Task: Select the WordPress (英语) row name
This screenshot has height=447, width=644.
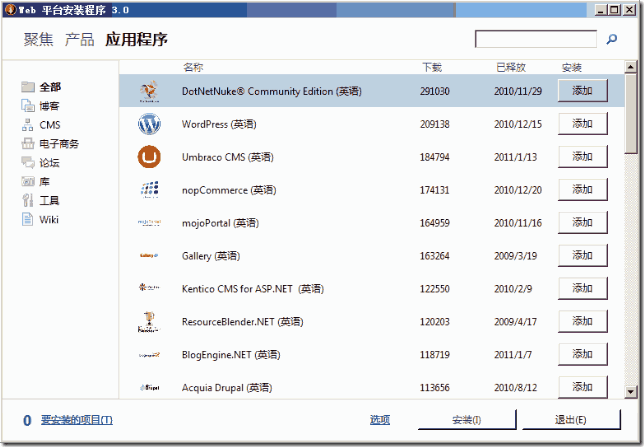Action: (x=219, y=124)
